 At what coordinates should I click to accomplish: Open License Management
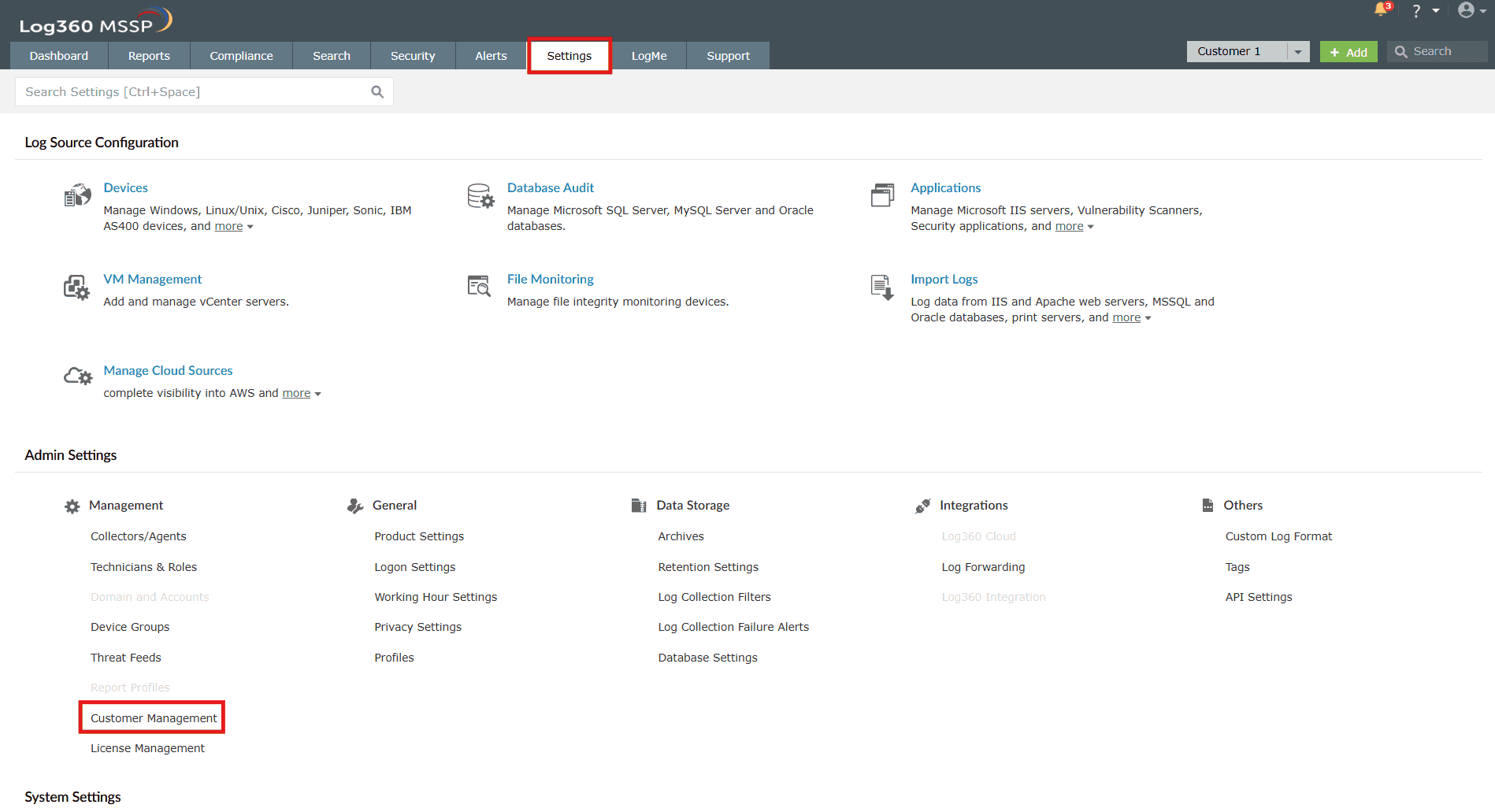point(147,748)
